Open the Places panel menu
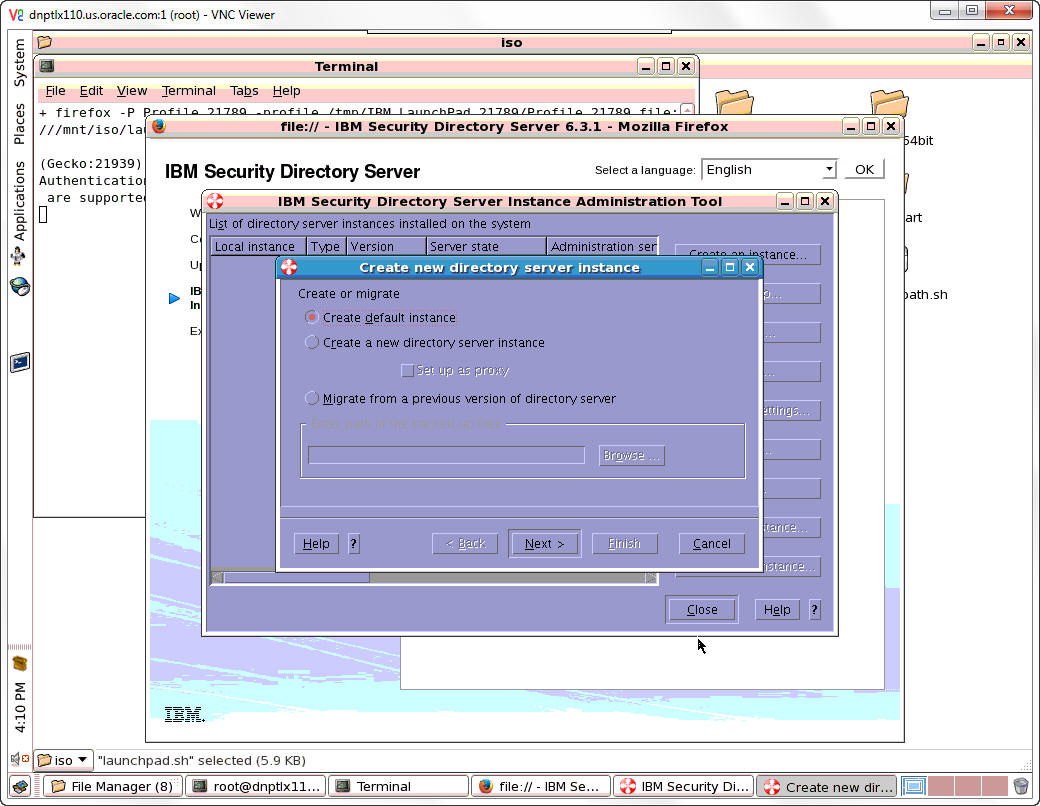 (x=19, y=123)
